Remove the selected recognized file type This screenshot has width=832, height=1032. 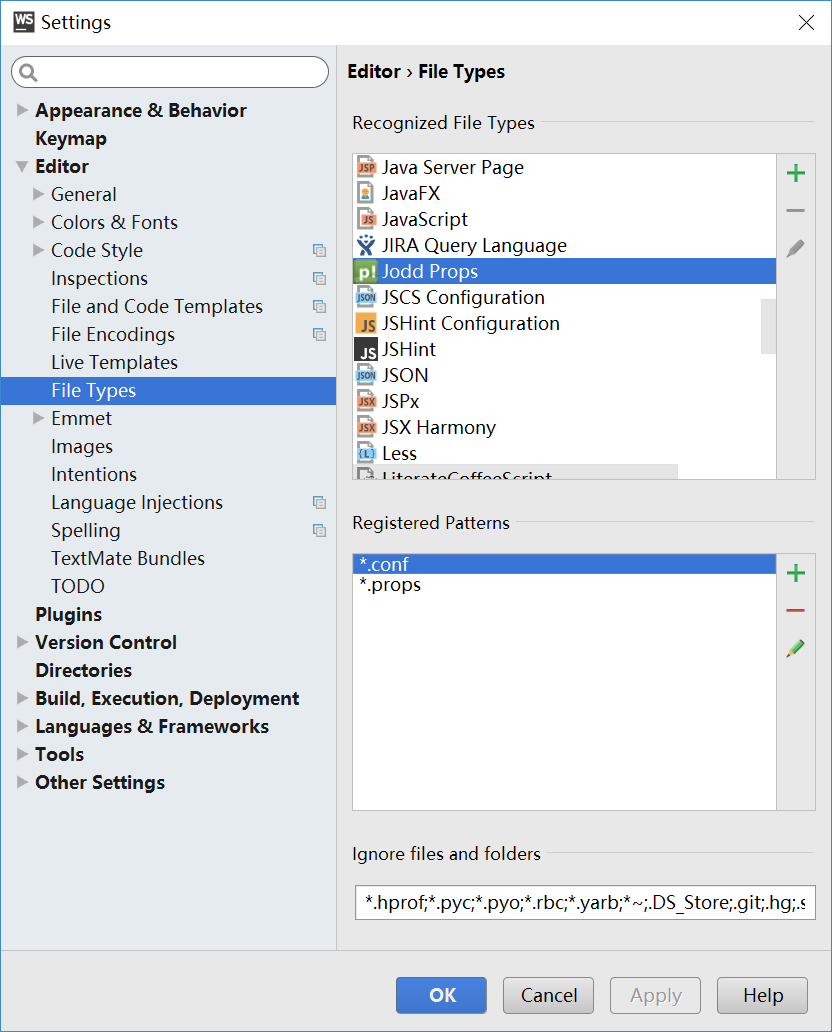796,211
